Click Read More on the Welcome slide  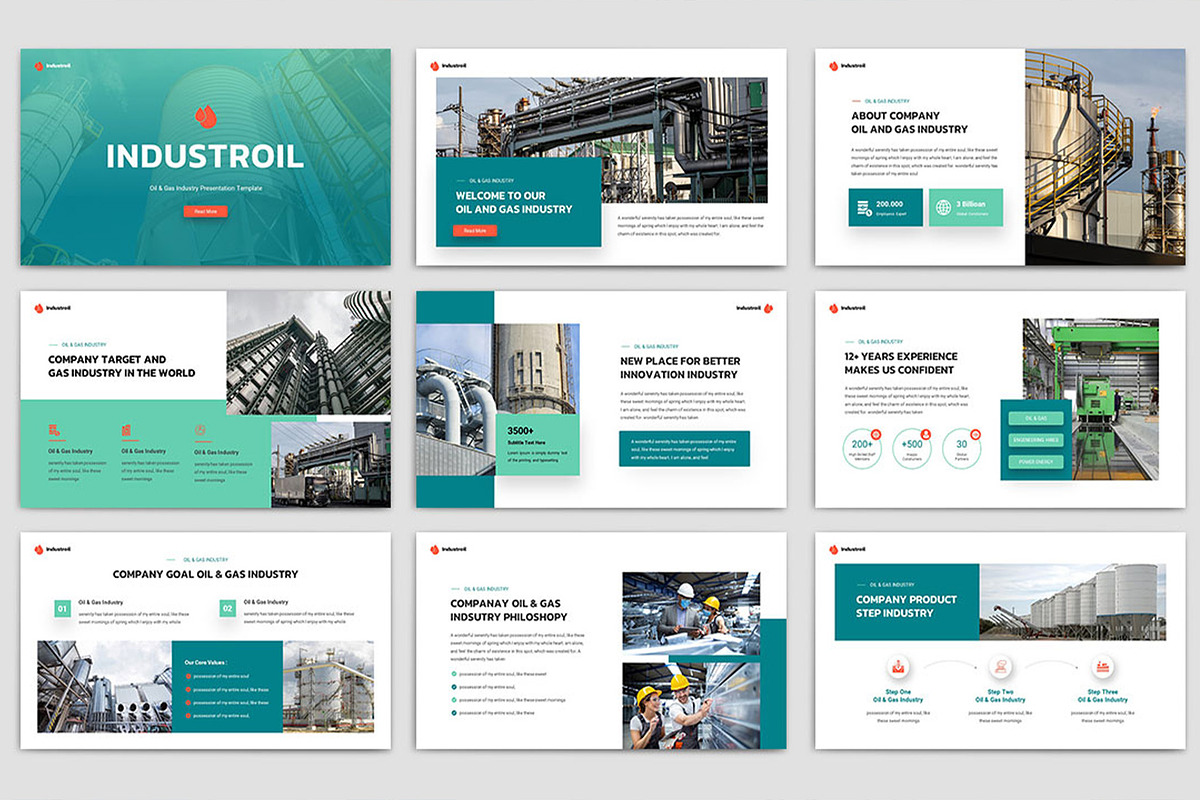click(475, 230)
